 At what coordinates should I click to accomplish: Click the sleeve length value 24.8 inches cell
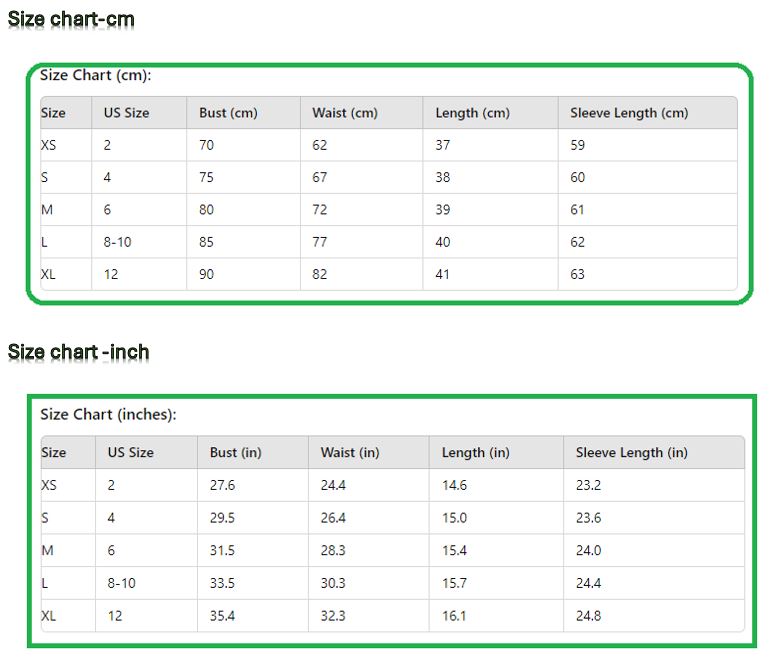tap(589, 616)
